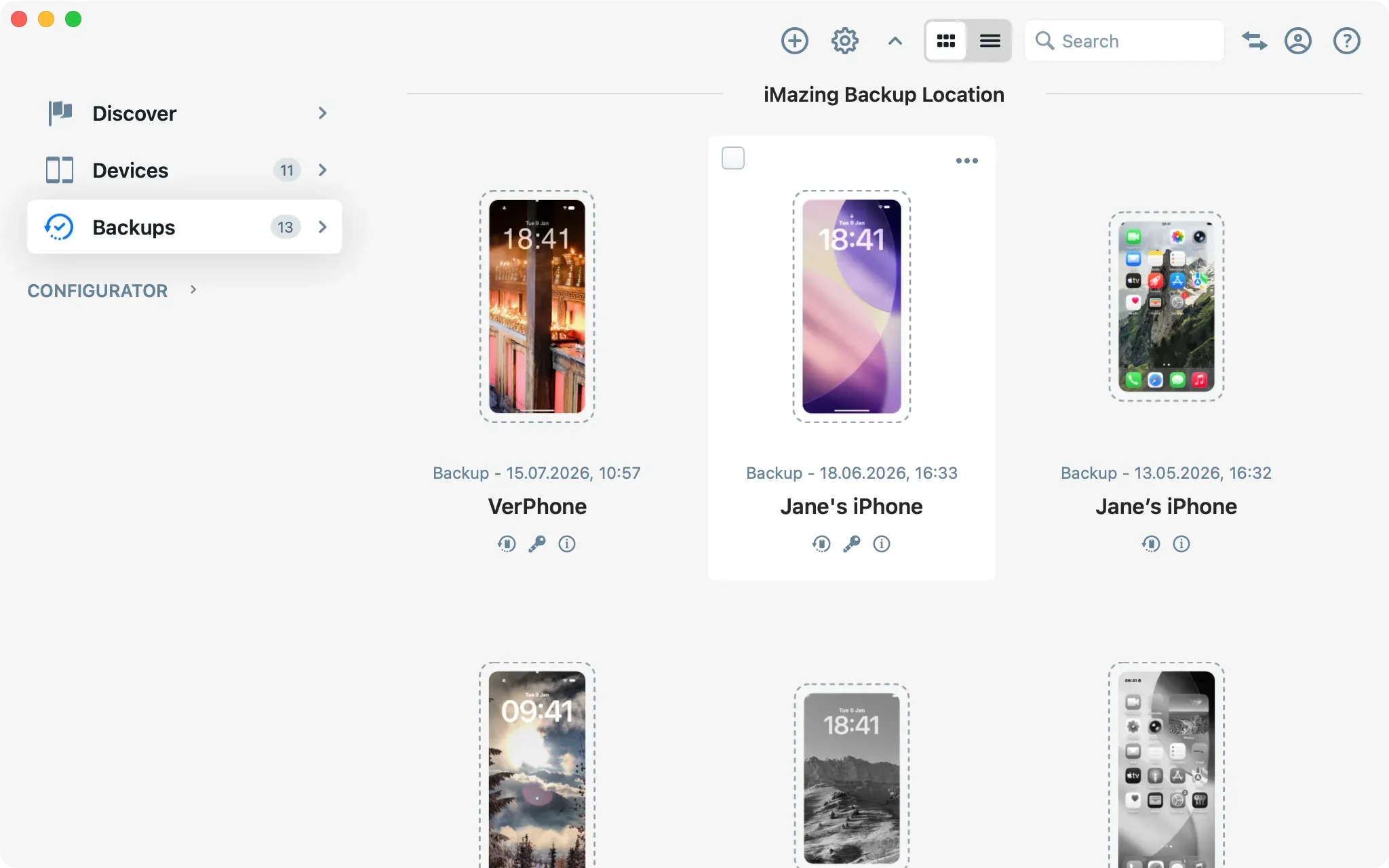
Task: Open the transfers arrows icon
Action: (1254, 41)
